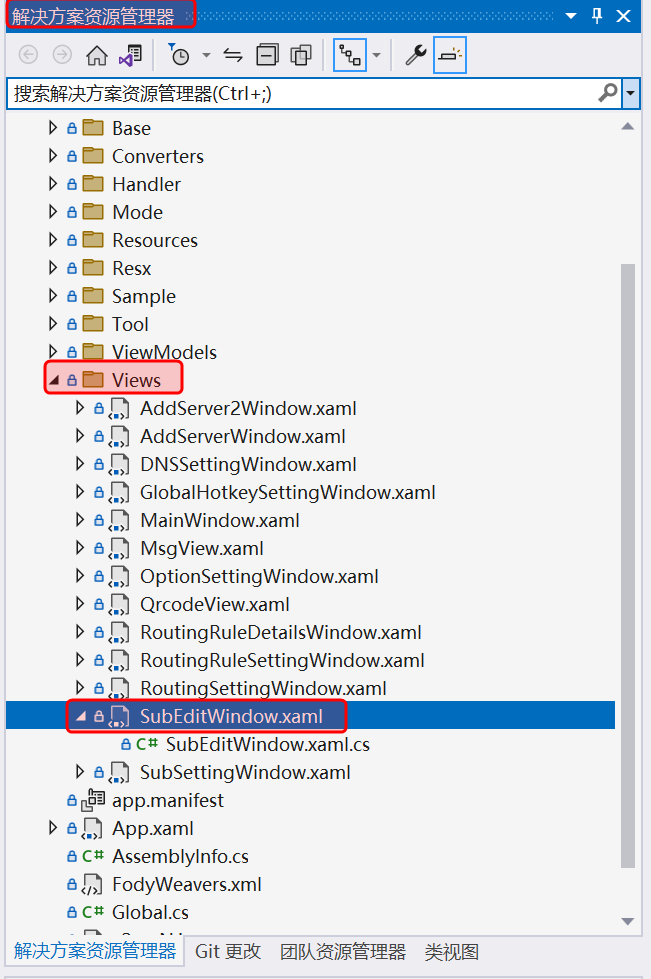The image size is (651, 979).
Task: Collapse all items in Solution Explorer
Action: pos(267,56)
